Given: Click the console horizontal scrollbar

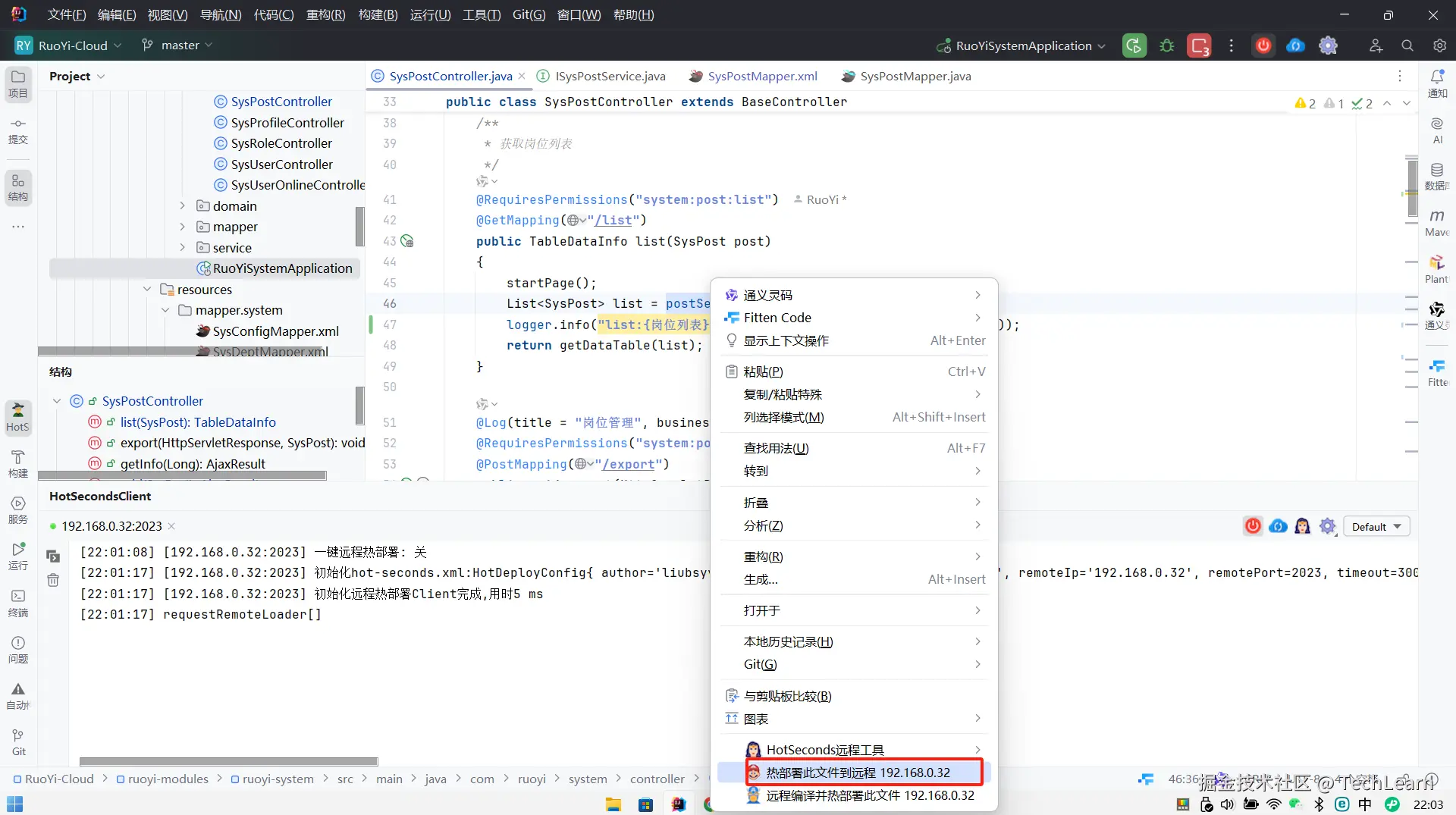Looking at the screenshot, I should pyautogui.click(x=228, y=761).
